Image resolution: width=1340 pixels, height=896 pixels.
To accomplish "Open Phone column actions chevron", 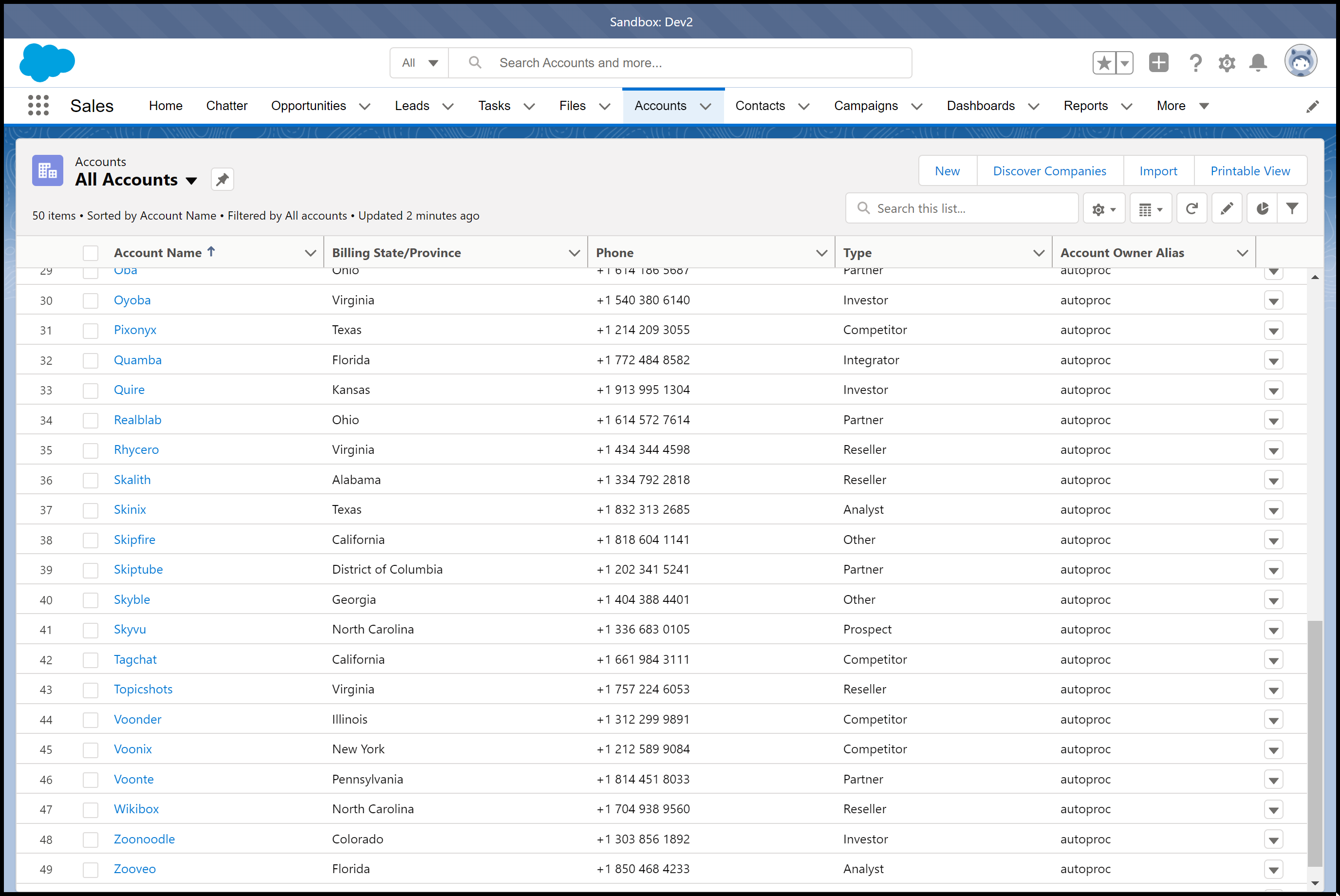I will [x=822, y=253].
